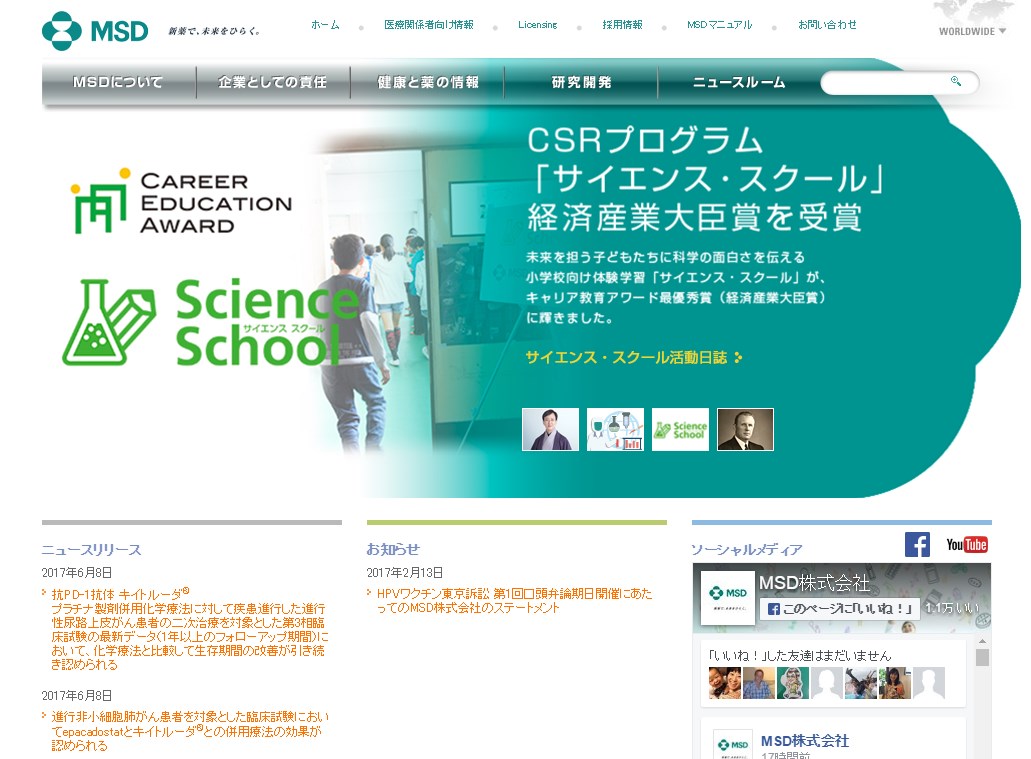Click the 「いいね！」した友達はまだいません text
Viewport: 1031px width, 759px height.
pos(800,656)
